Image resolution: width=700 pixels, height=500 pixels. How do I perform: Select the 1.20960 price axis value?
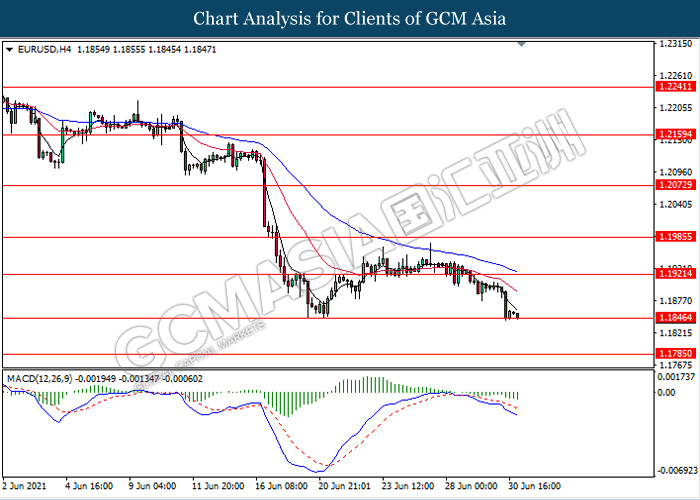coord(675,172)
